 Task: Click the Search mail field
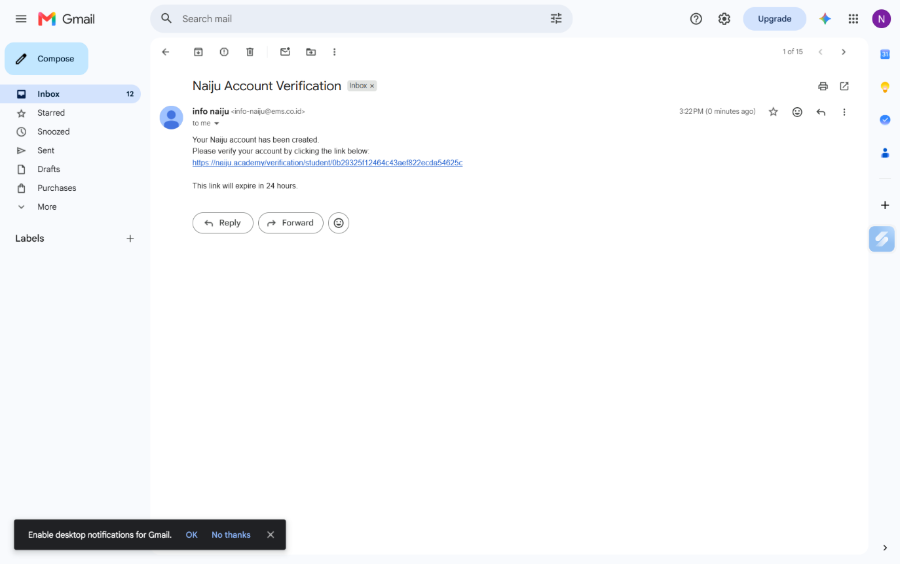pos(362,18)
